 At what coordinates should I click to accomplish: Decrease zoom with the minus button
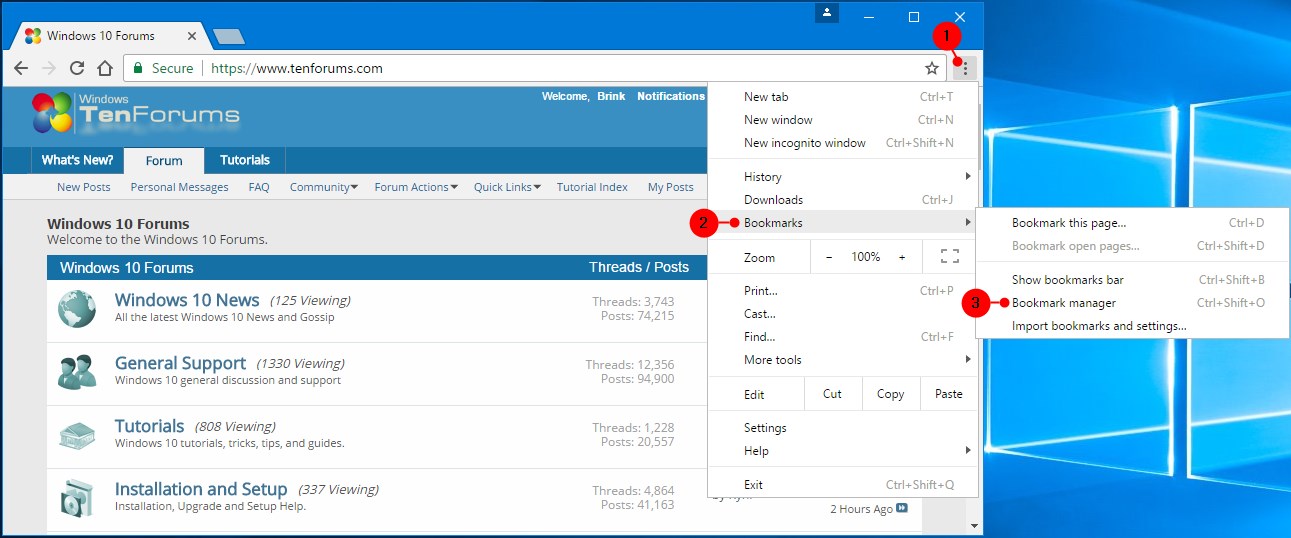point(829,257)
